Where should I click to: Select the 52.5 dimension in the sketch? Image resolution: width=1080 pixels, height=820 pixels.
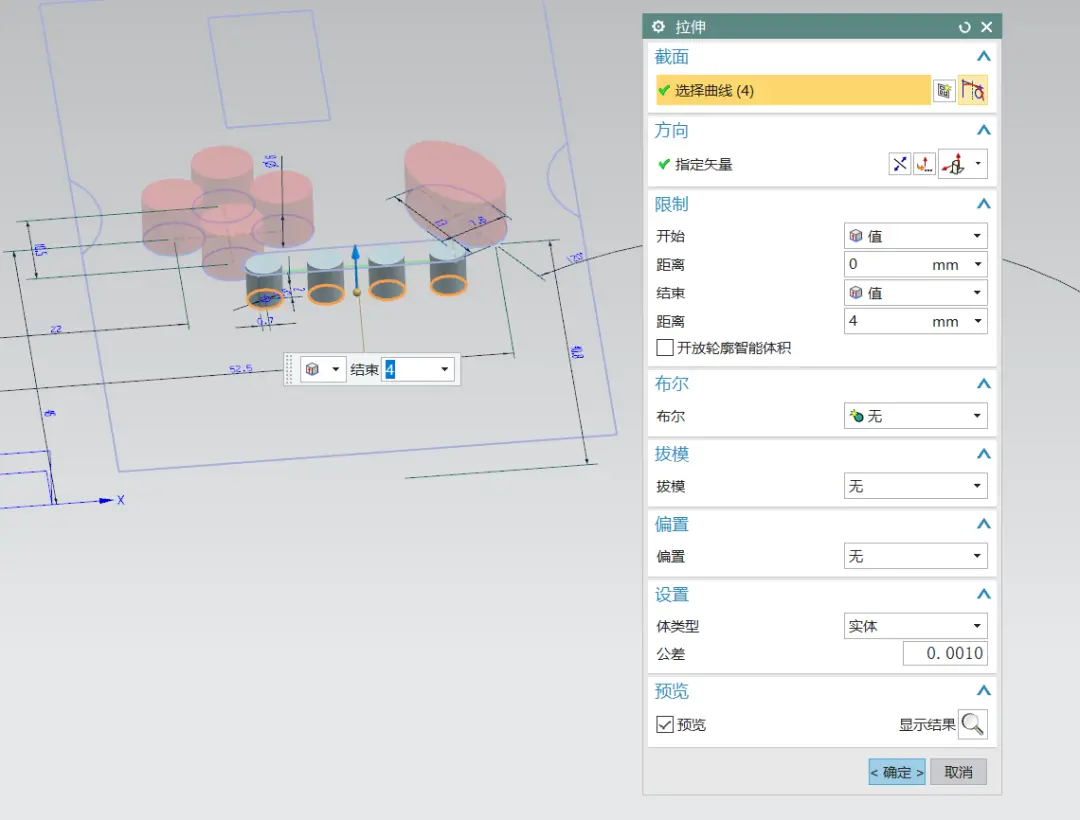click(240, 369)
